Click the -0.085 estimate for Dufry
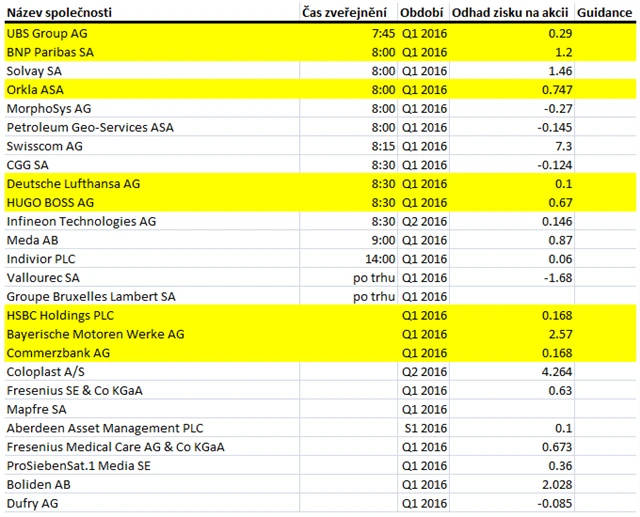Viewport: 640px width, 517px height. click(x=555, y=503)
